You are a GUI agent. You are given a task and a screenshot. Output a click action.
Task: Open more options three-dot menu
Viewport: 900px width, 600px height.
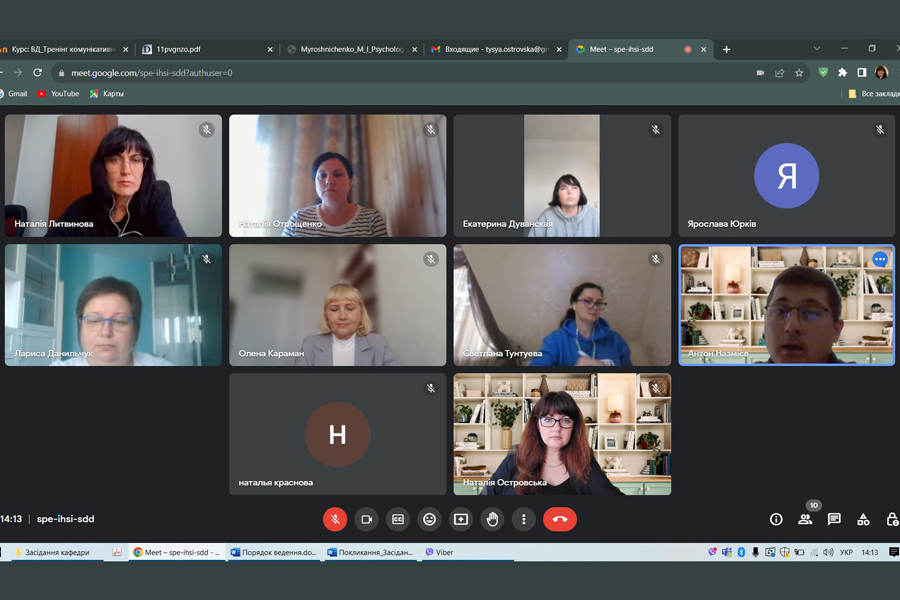point(523,519)
